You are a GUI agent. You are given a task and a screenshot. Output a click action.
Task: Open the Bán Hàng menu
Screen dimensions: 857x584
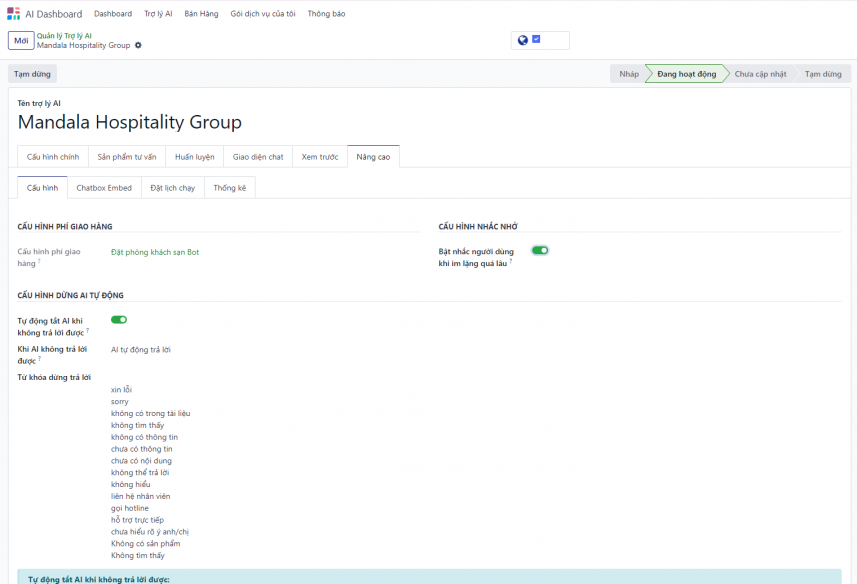coord(201,14)
